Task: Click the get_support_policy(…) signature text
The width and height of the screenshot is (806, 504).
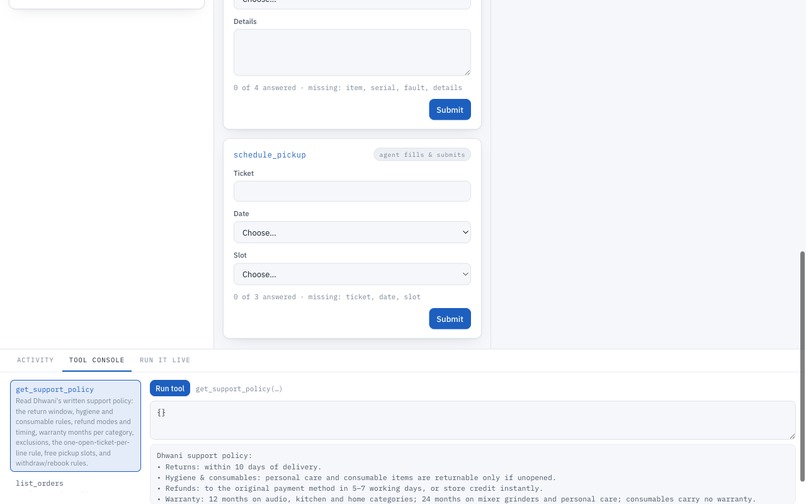Action: [x=239, y=389]
